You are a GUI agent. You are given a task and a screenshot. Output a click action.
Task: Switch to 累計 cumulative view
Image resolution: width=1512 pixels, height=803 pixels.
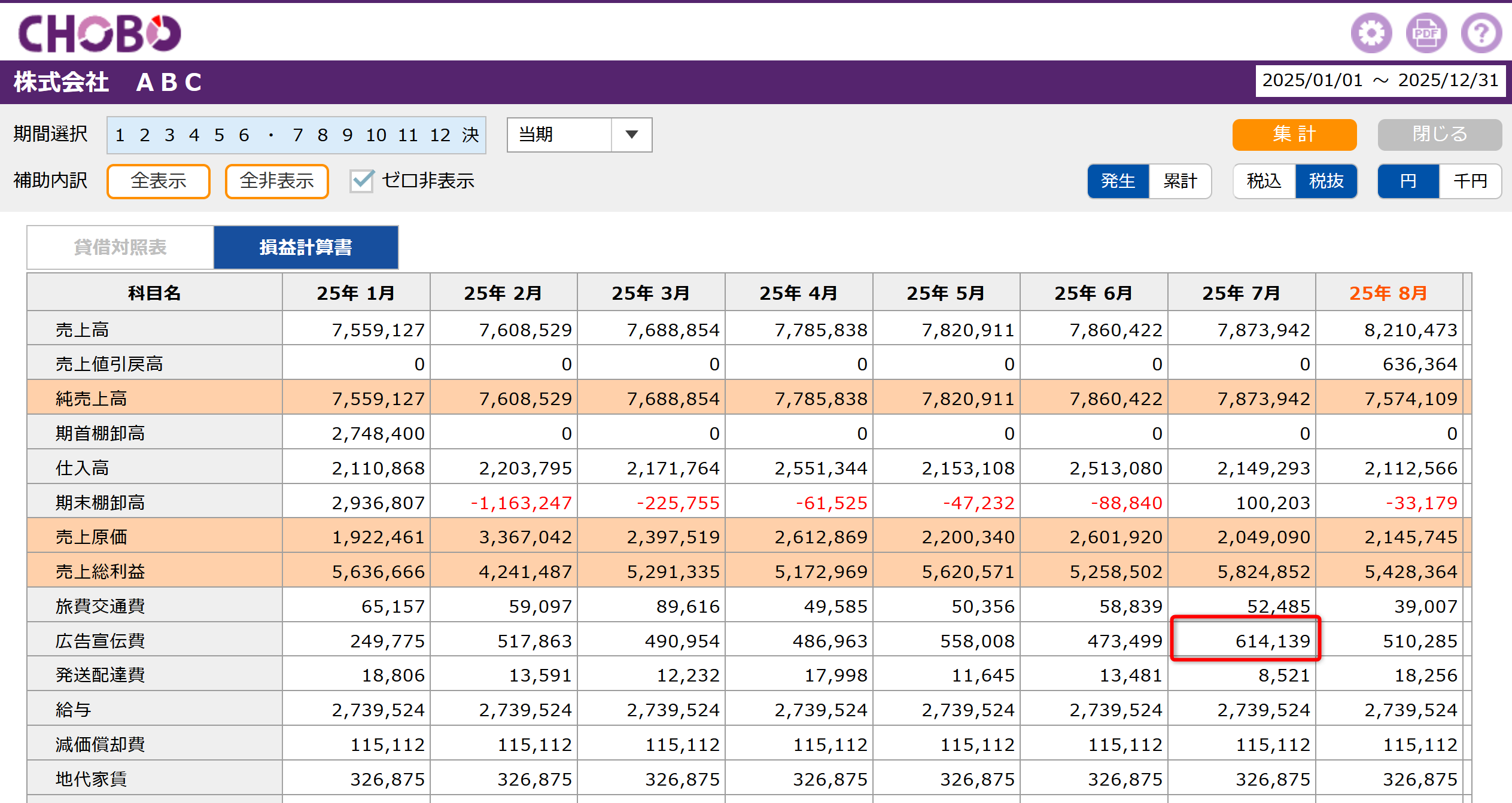(x=1180, y=181)
